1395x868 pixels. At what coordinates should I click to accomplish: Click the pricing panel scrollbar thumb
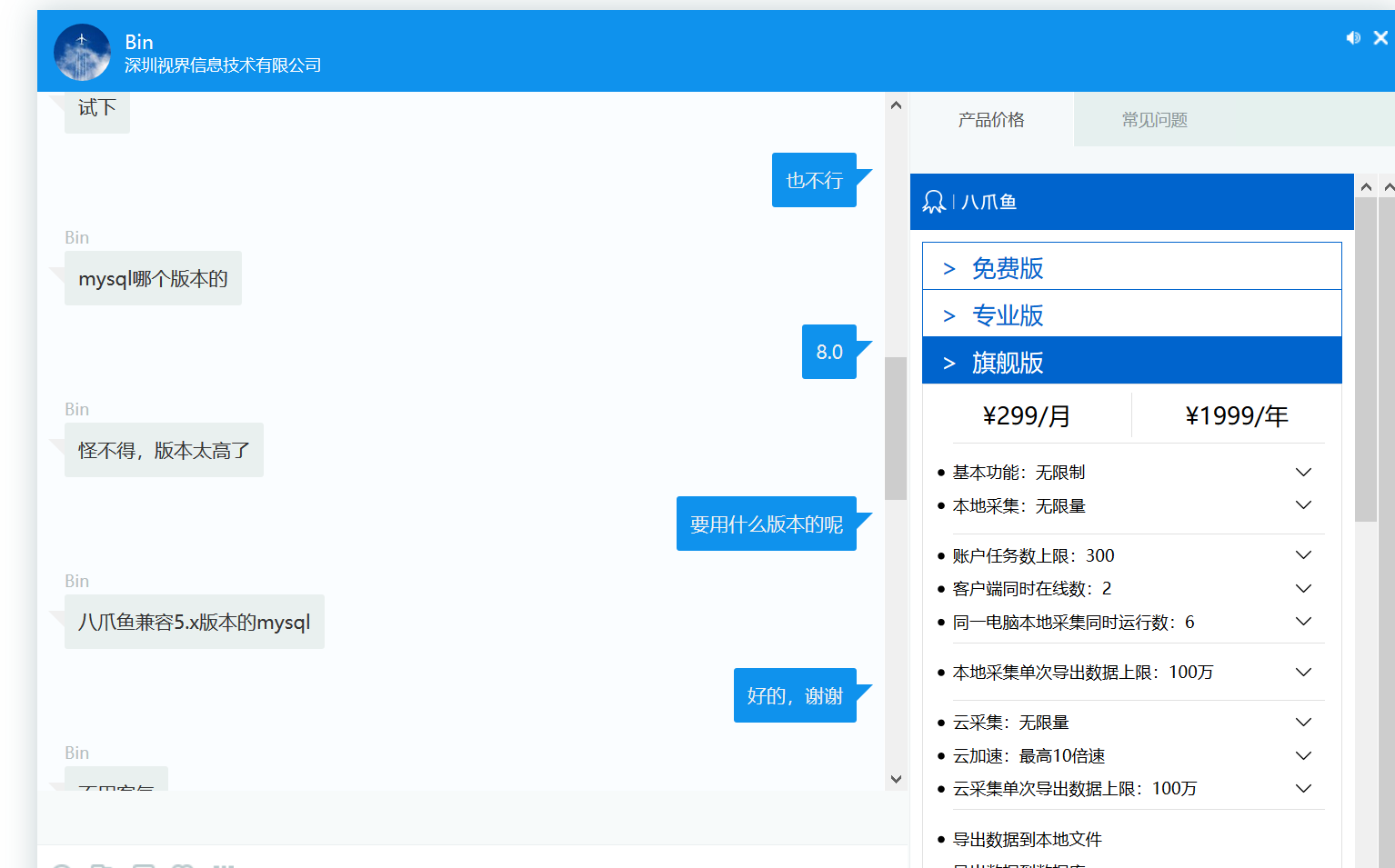point(1366,360)
